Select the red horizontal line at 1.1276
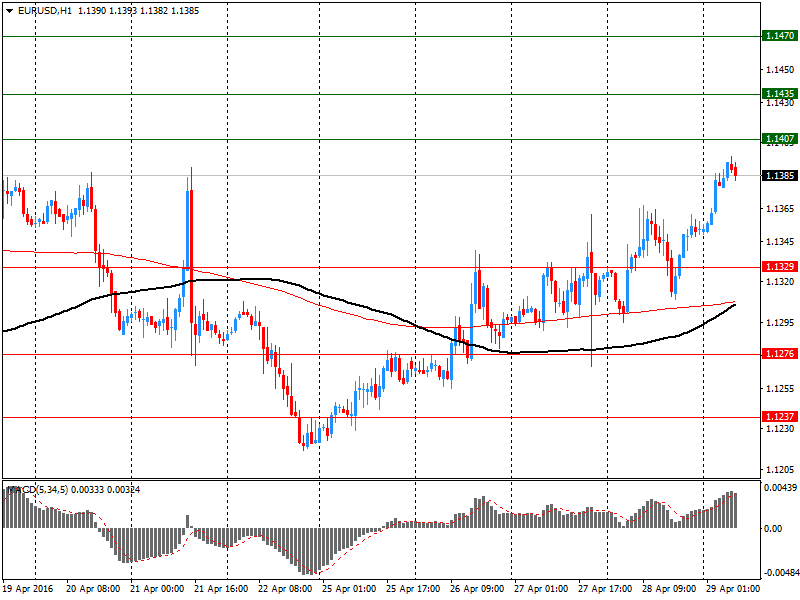 [x=382, y=355]
